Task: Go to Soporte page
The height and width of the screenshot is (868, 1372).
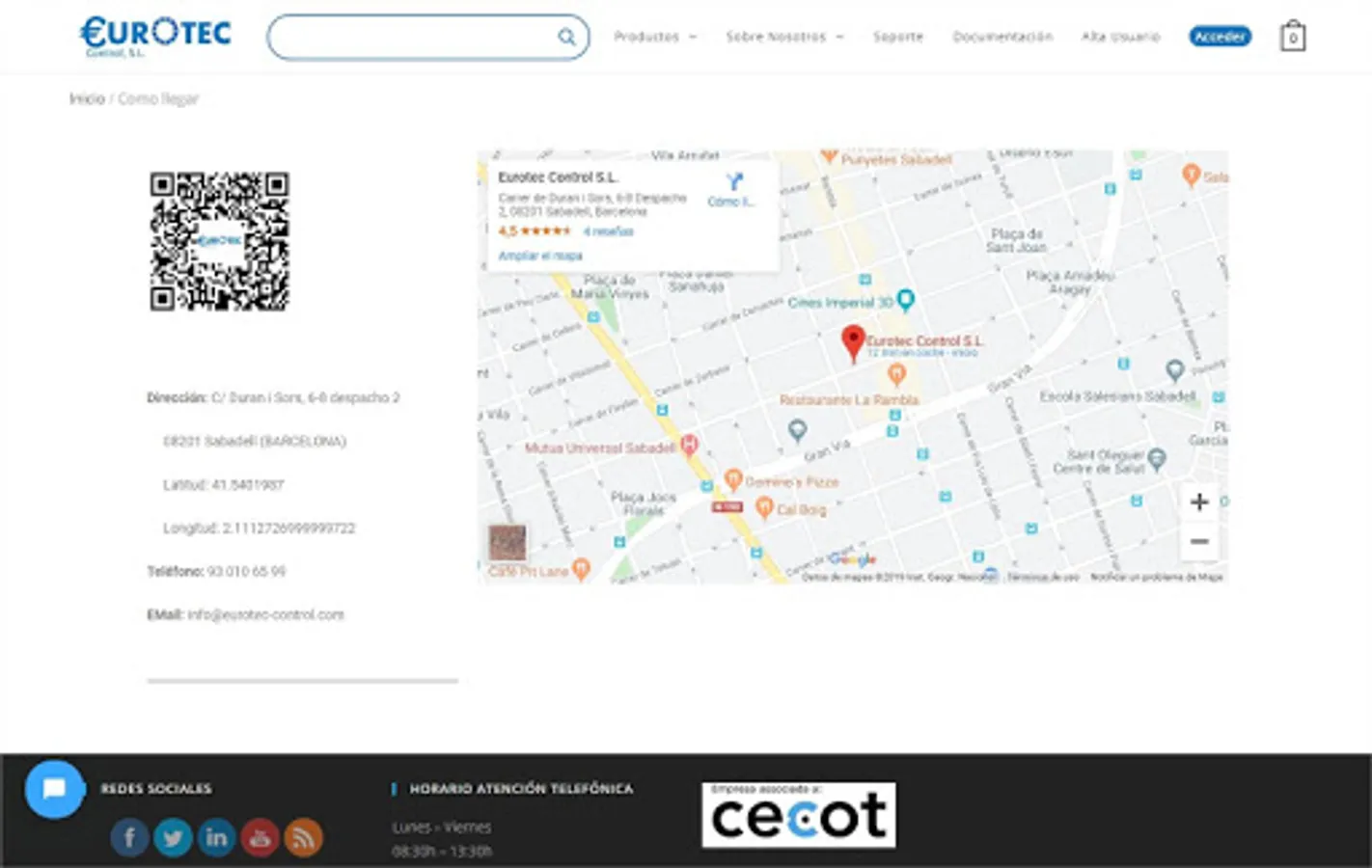Action: (x=898, y=37)
